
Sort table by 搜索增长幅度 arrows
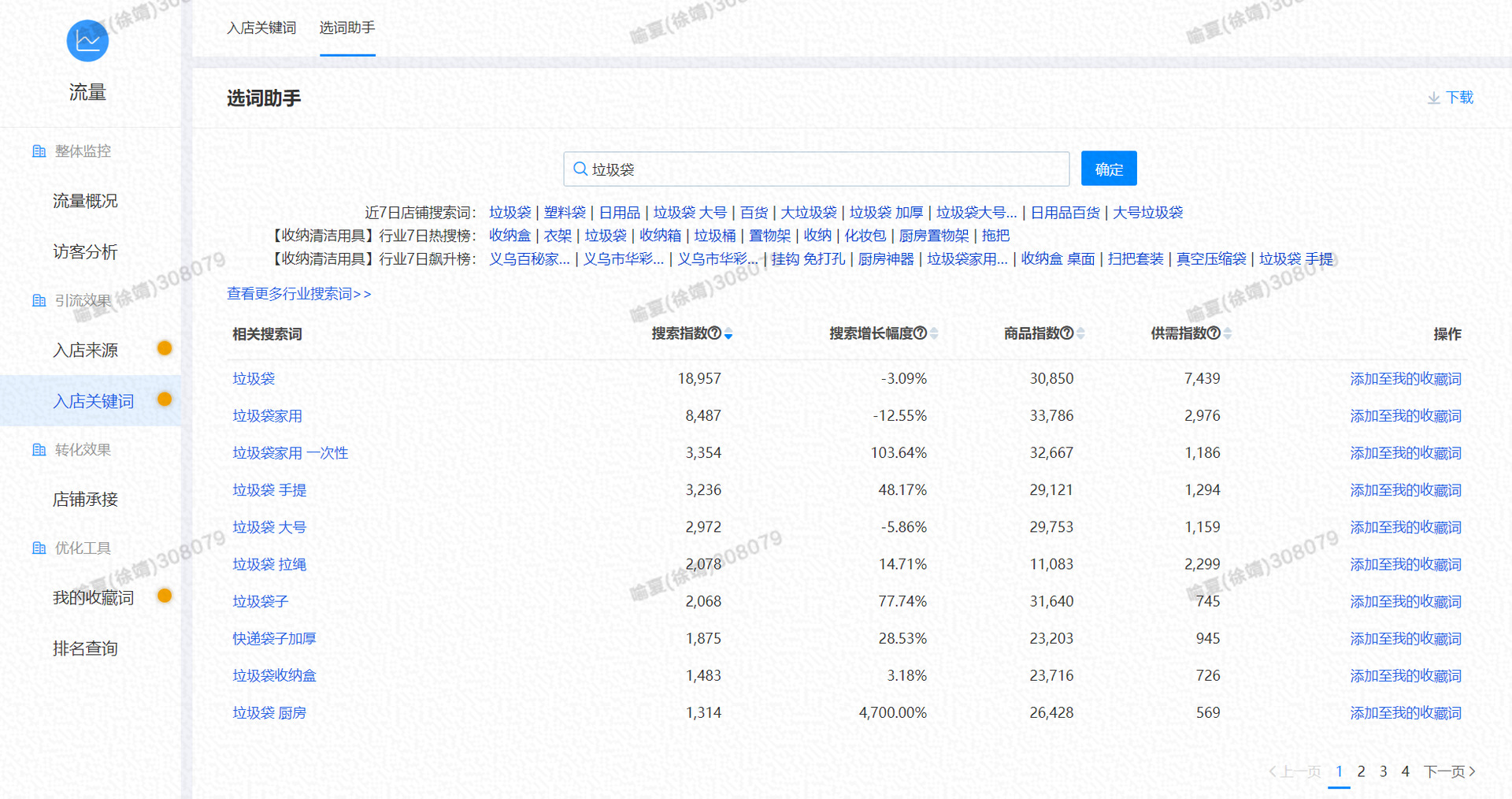click(934, 333)
